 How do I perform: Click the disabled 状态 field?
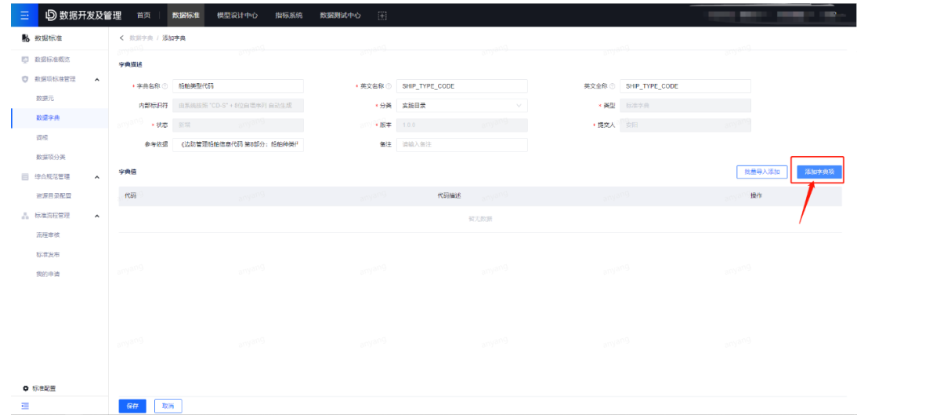pyautogui.click(x=238, y=125)
